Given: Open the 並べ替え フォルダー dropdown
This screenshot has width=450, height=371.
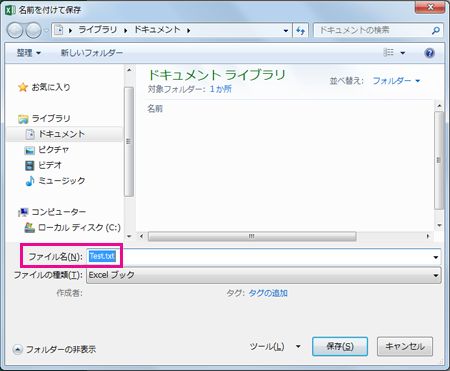Looking at the screenshot, I should coord(396,81).
